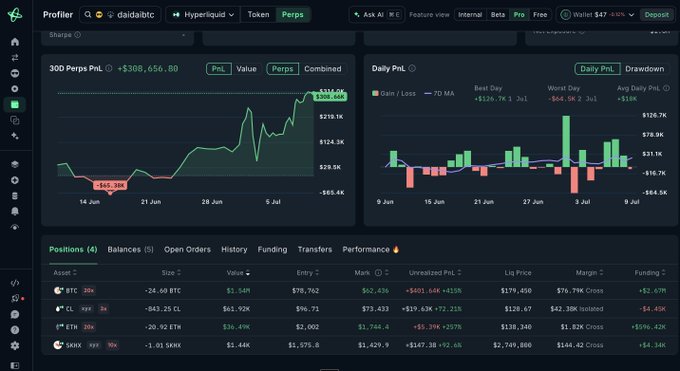Image resolution: width=680 pixels, height=371 pixels.
Task: Switch the 30D chart to Combined
Action: 323,69
